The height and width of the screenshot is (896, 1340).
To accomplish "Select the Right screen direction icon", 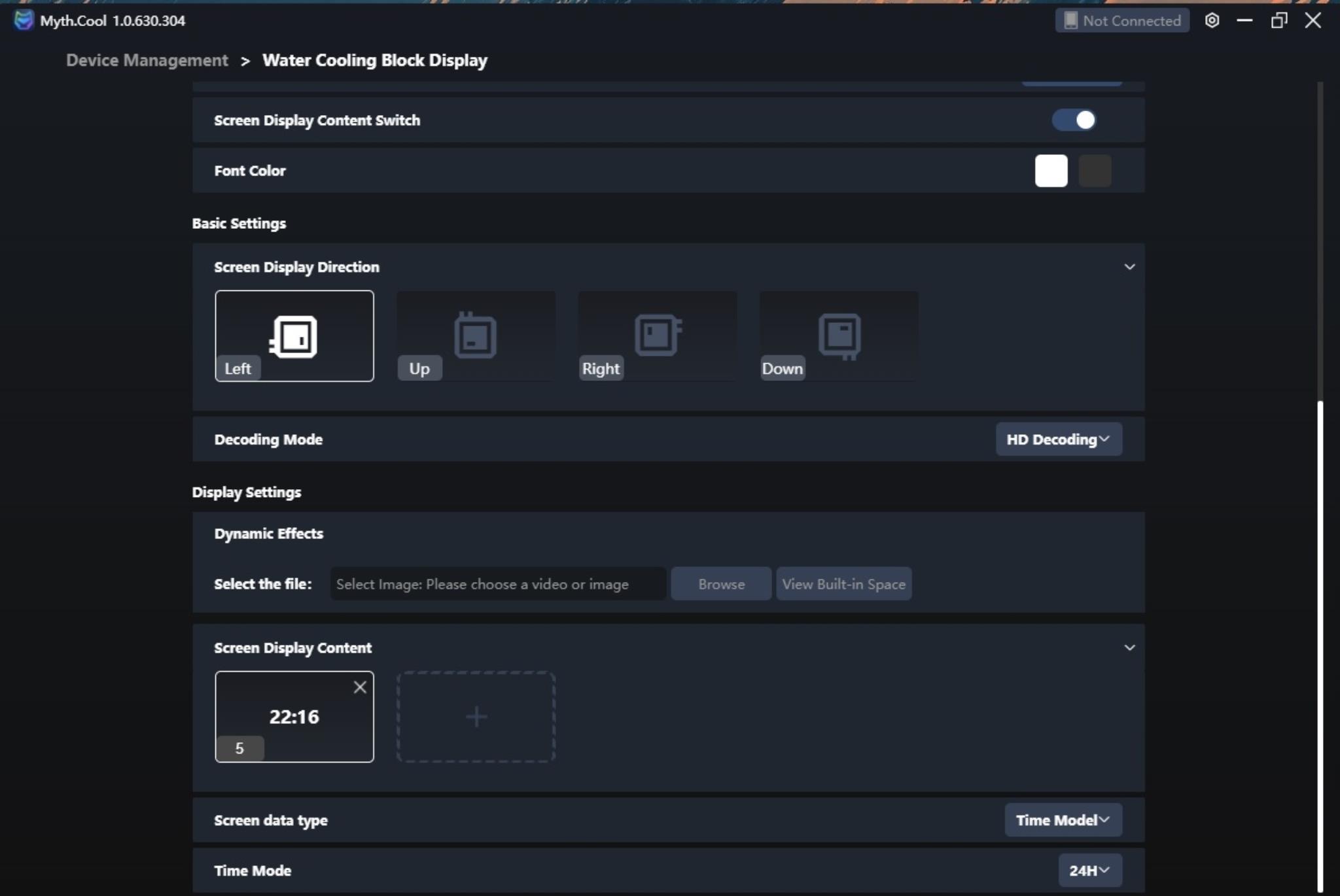I will click(658, 336).
